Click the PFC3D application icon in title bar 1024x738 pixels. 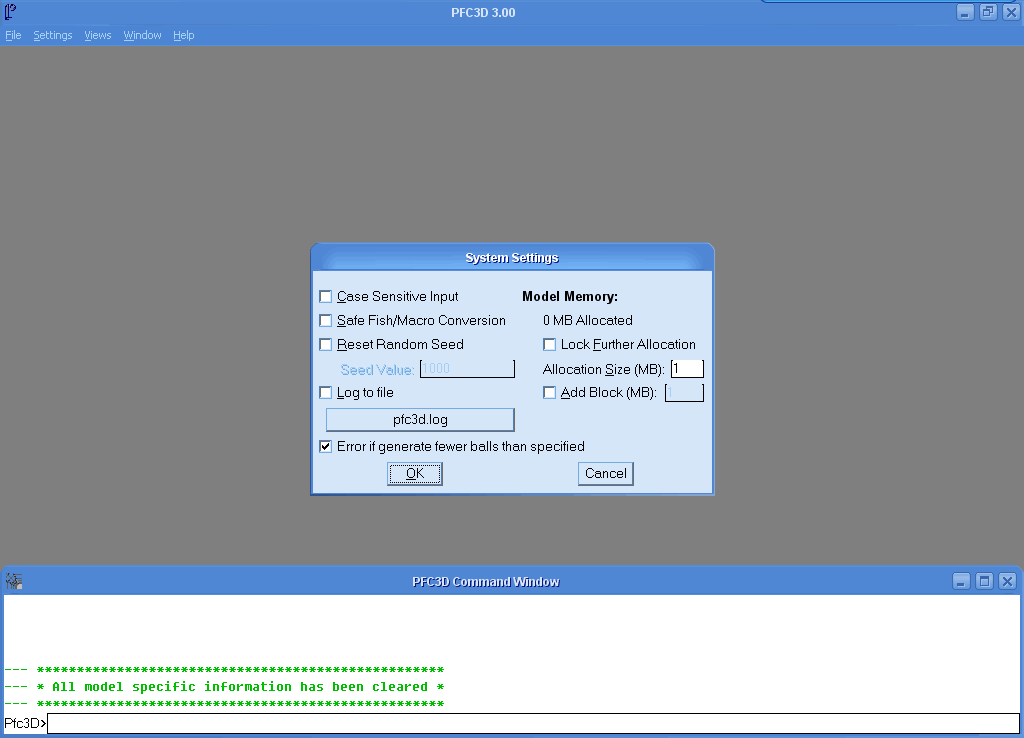[10, 12]
